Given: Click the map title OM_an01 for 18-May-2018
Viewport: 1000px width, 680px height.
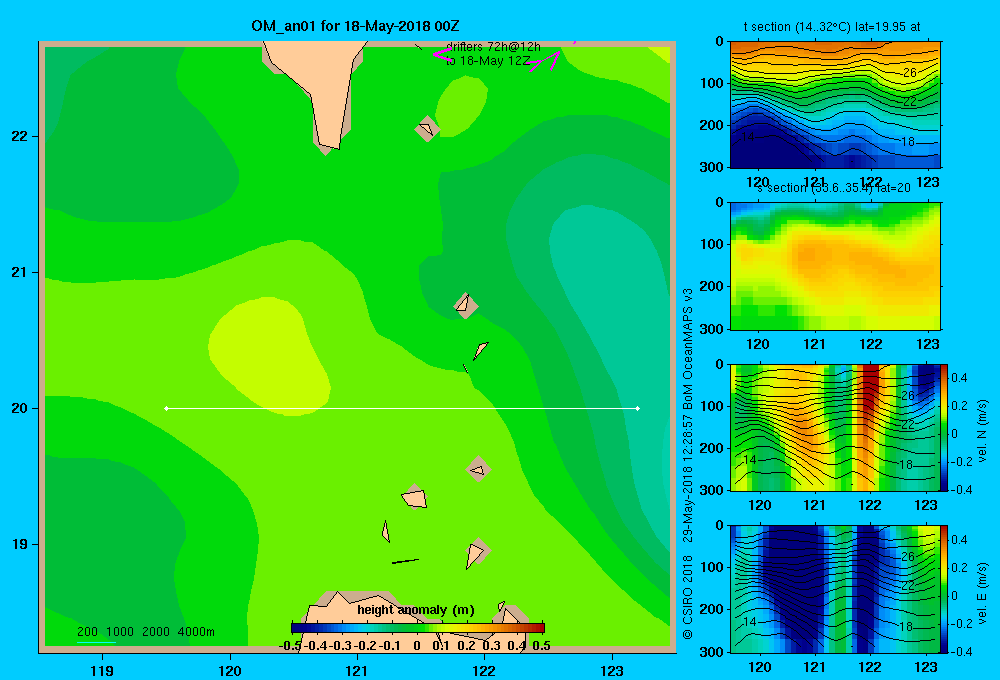Looking at the screenshot, I should (x=355, y=26).
